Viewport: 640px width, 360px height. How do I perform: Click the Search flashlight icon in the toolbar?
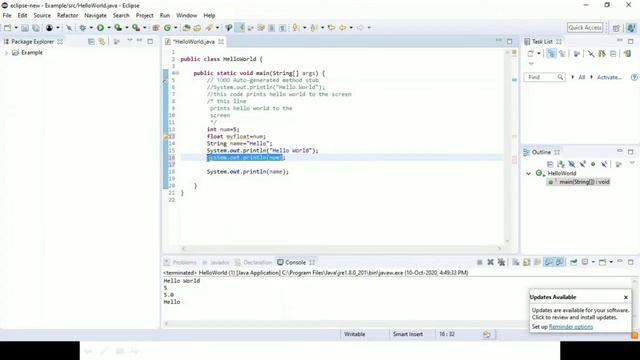coord(209,28)
